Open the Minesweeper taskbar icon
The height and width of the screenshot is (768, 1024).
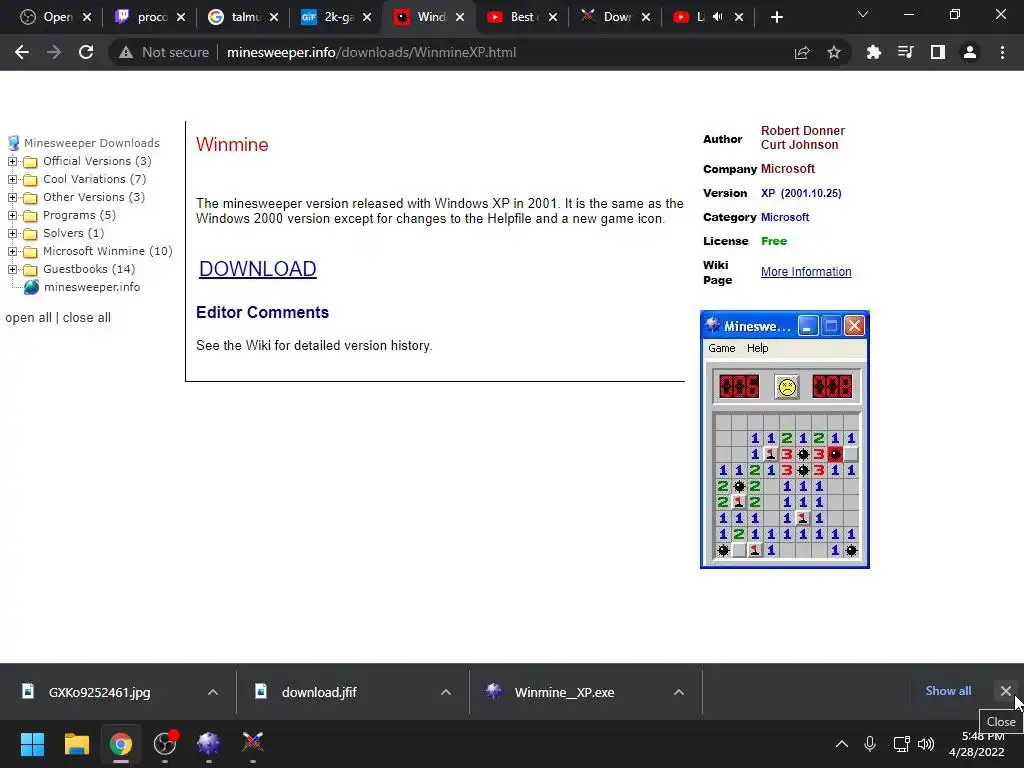tap(208, 743)
